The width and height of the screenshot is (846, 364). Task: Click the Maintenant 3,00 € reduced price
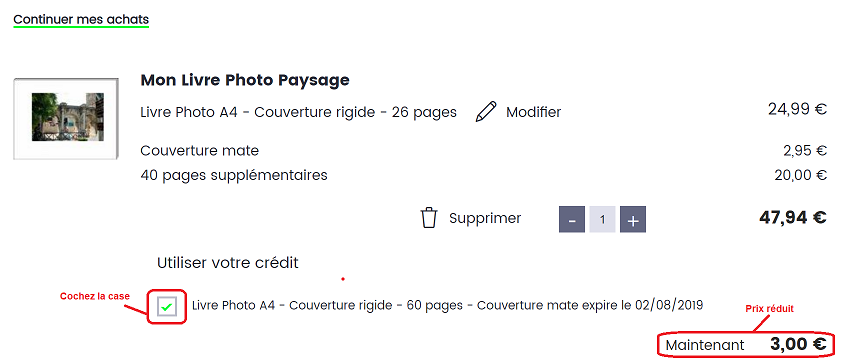(x=746, y=345)
